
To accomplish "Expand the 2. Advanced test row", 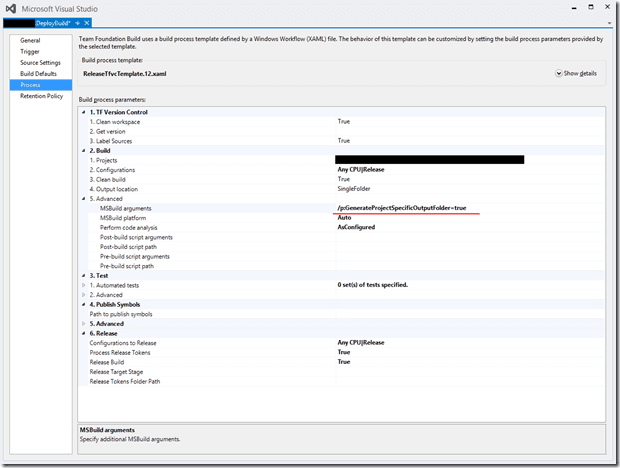I will (x=83, y=295).
